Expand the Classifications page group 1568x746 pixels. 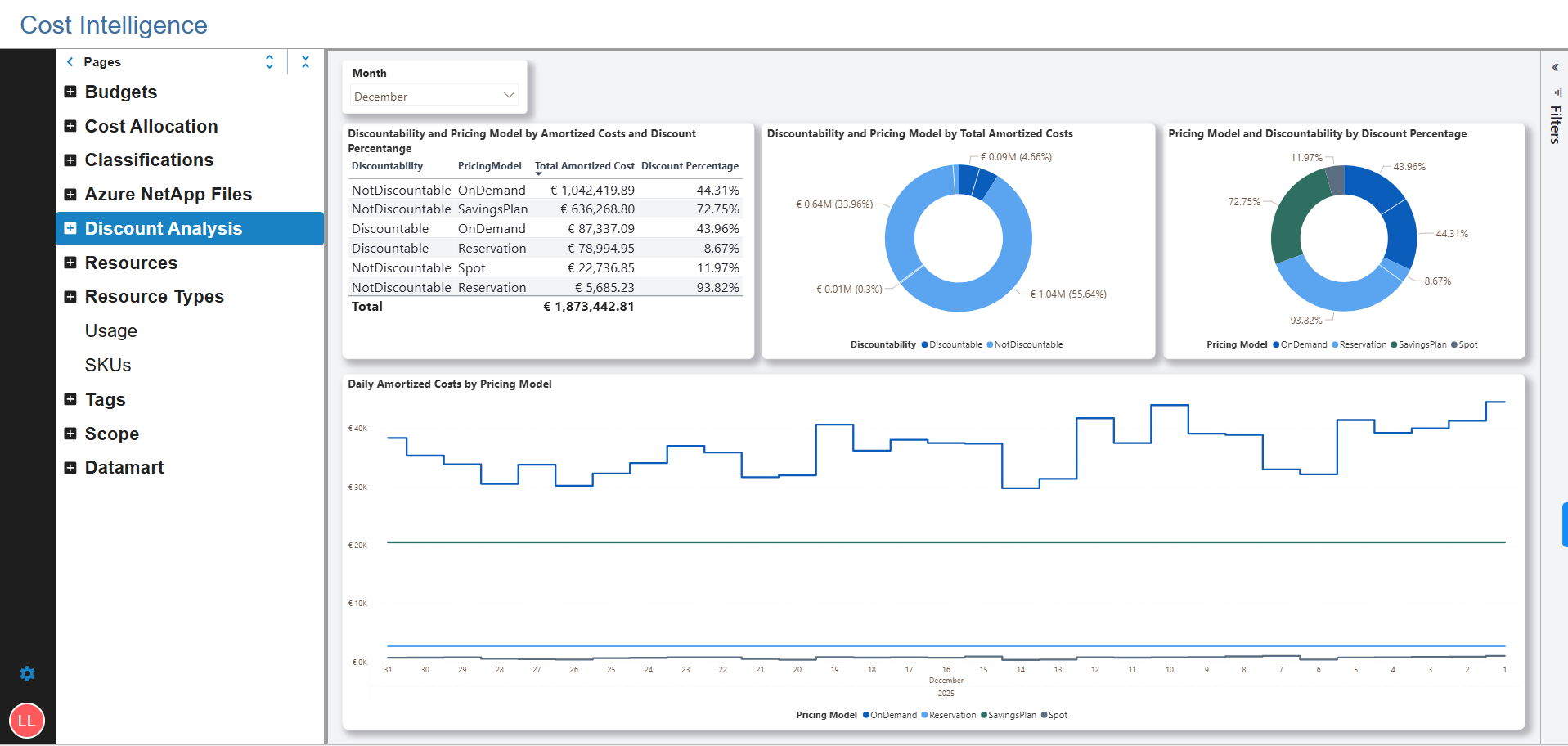click(70, 160)
